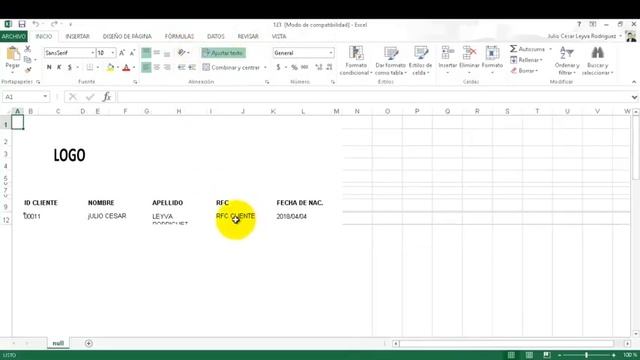Click the Copy icon
The height and width of the screenshot is (360, 640).
[28, 60]
